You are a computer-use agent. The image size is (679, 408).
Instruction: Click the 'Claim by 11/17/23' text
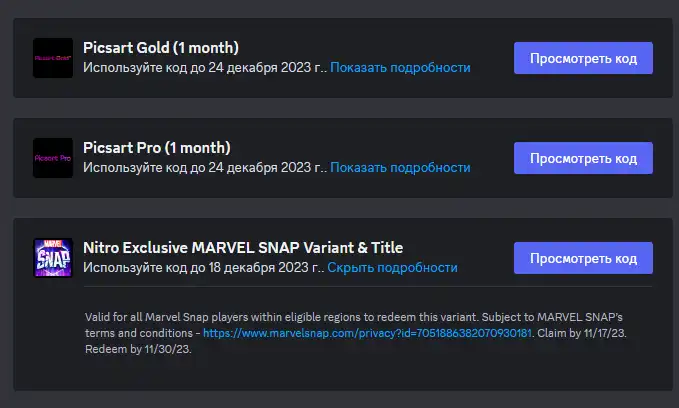pos(582,333)
